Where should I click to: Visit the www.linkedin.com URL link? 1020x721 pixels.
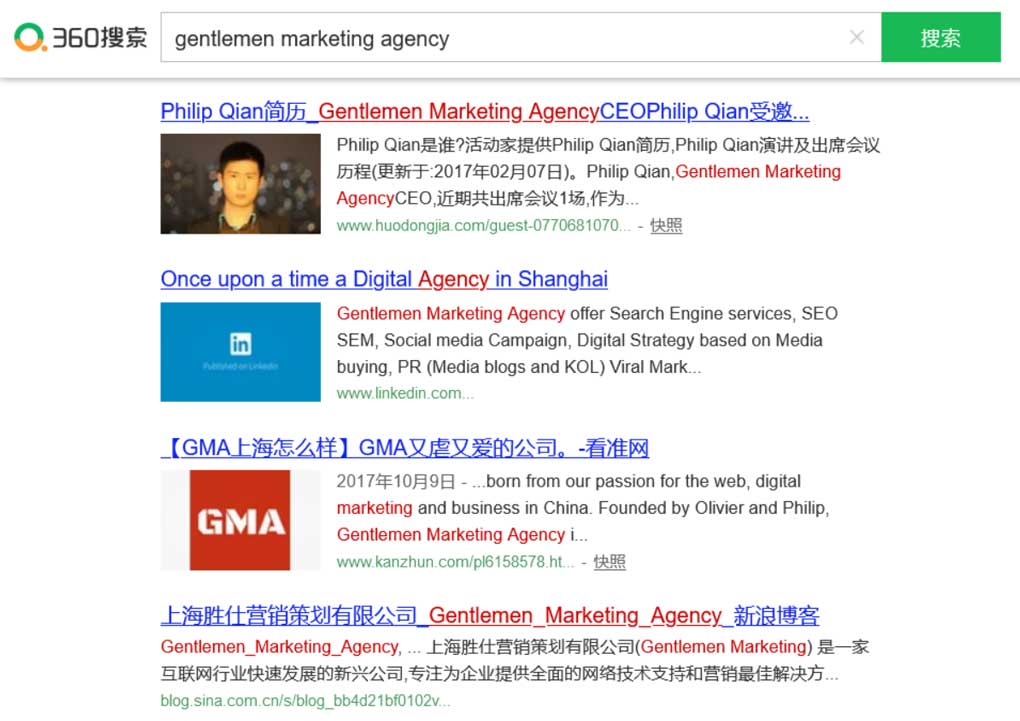(405, 394)
